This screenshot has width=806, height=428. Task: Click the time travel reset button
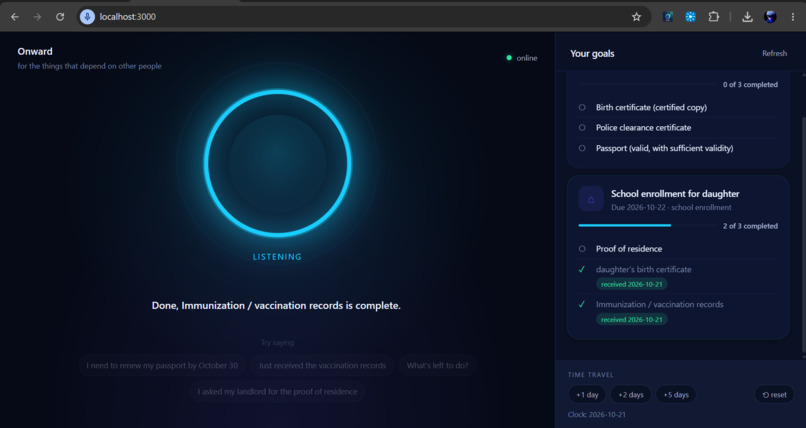click(x=774, y=395)
